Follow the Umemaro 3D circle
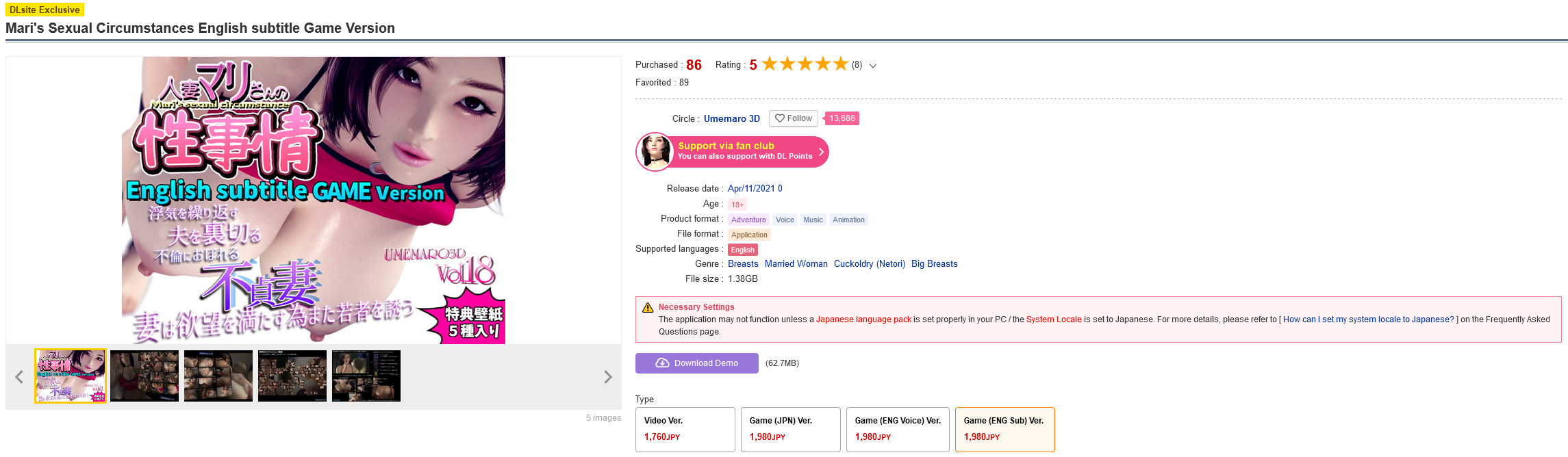This screenshot has height=457, width=1568. 794,118
